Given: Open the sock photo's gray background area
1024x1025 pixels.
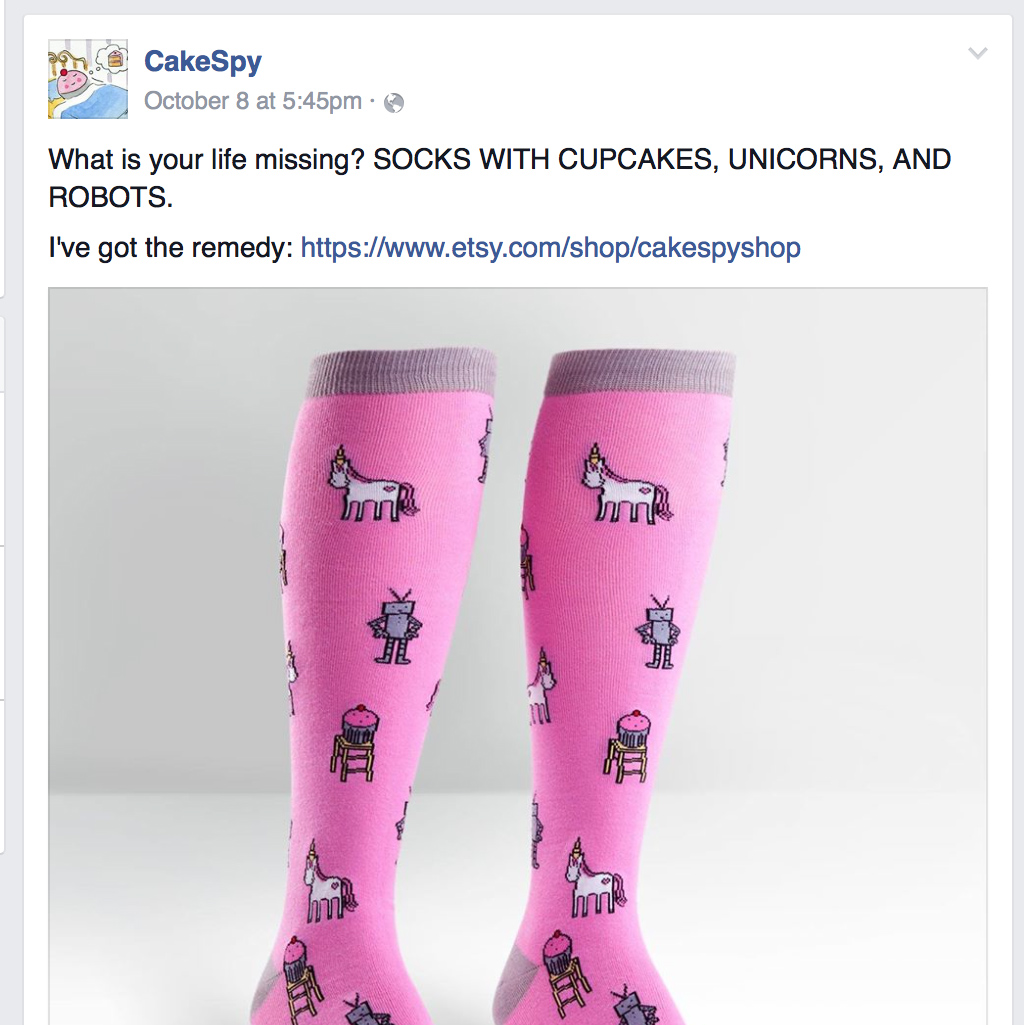Looking at the screenshot, I should [x=850, y=588].
